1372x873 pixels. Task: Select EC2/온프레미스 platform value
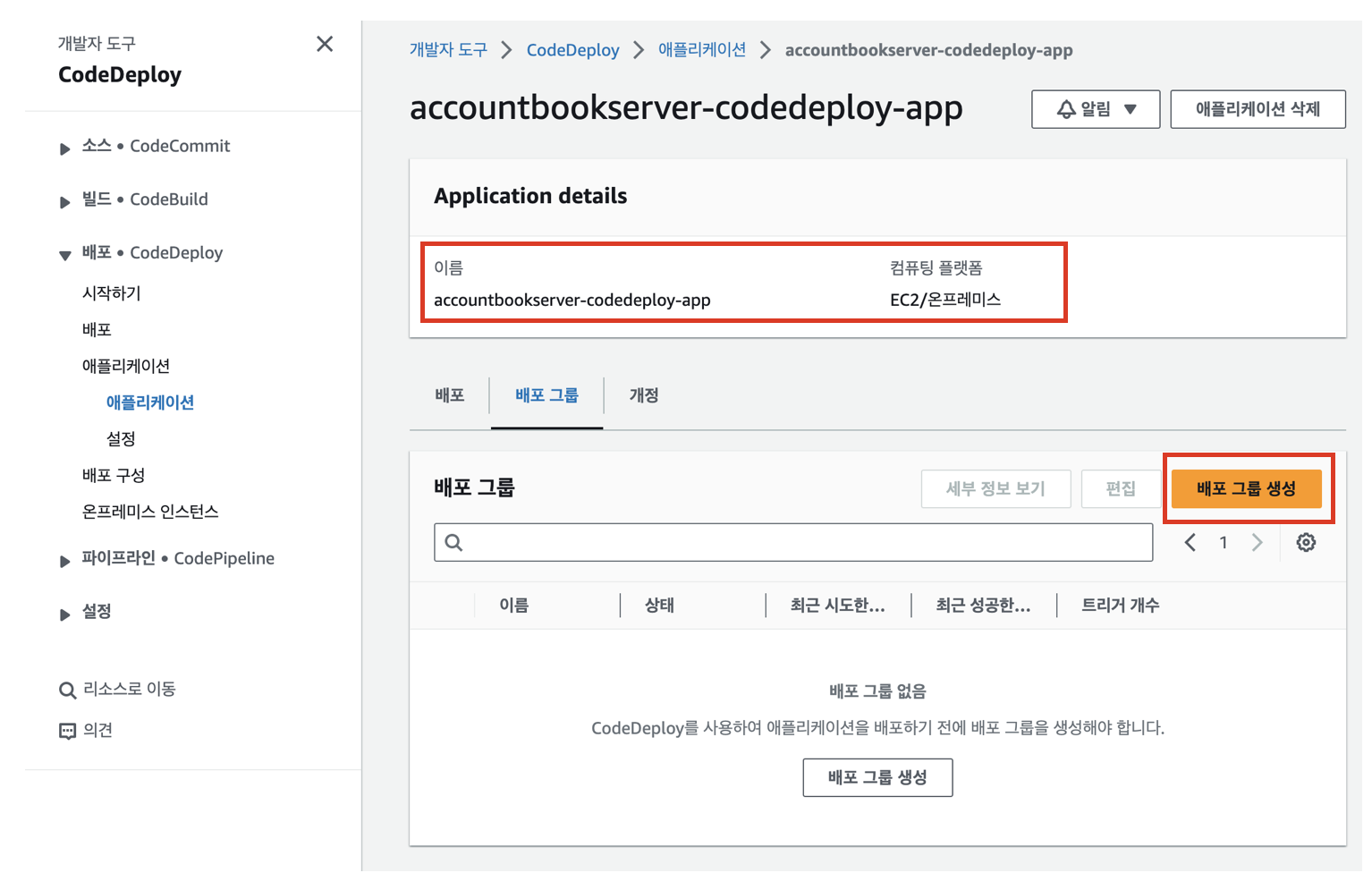(x=945, y=301)
